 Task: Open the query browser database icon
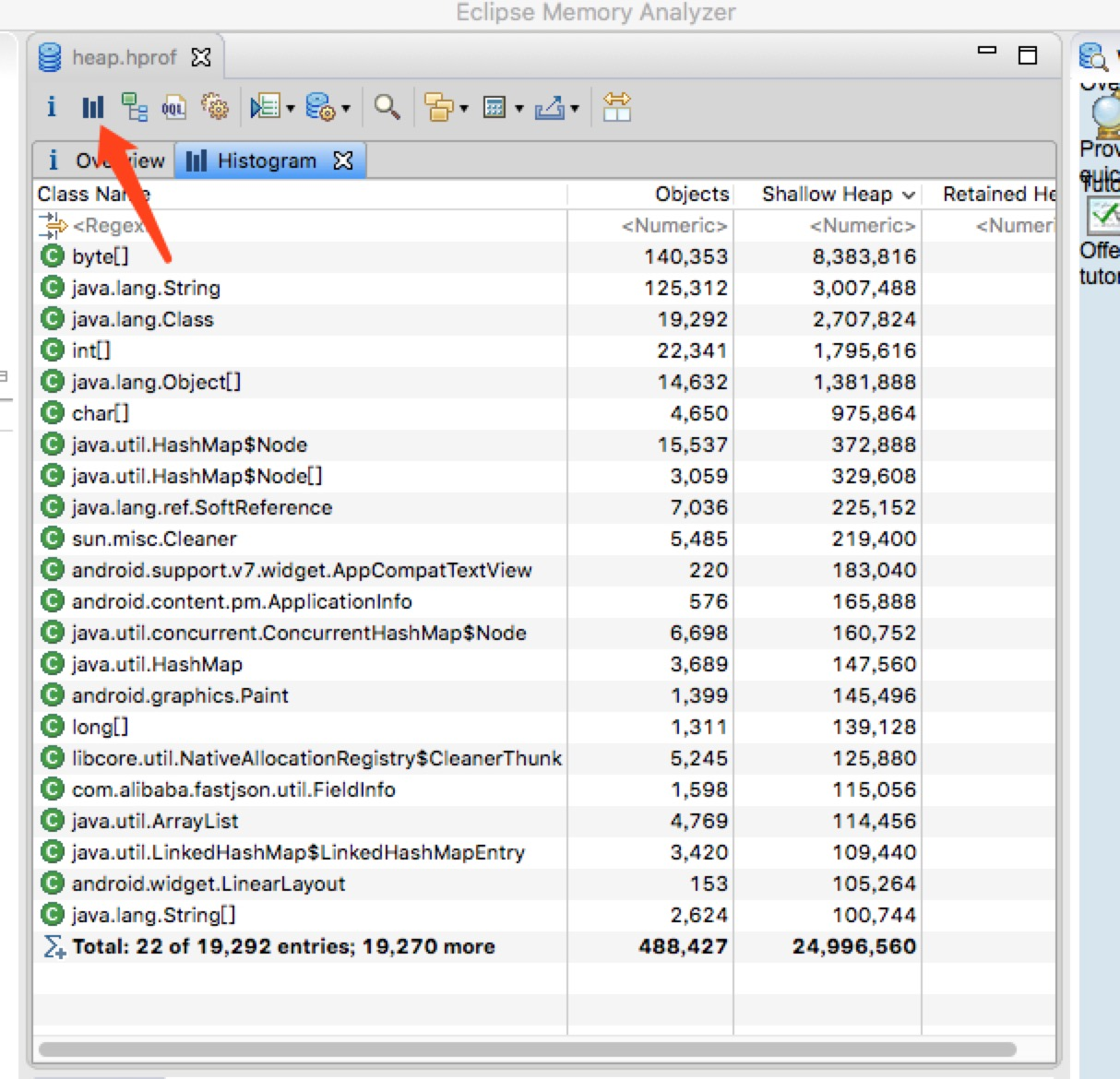320,108
